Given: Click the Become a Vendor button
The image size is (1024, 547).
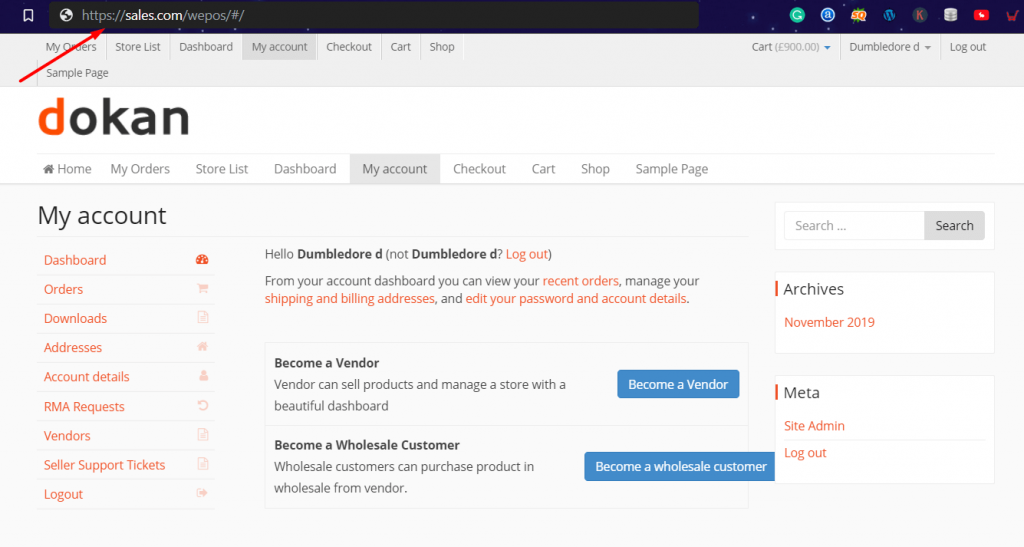Looking at the screenshot, I should tap(678, 384).
